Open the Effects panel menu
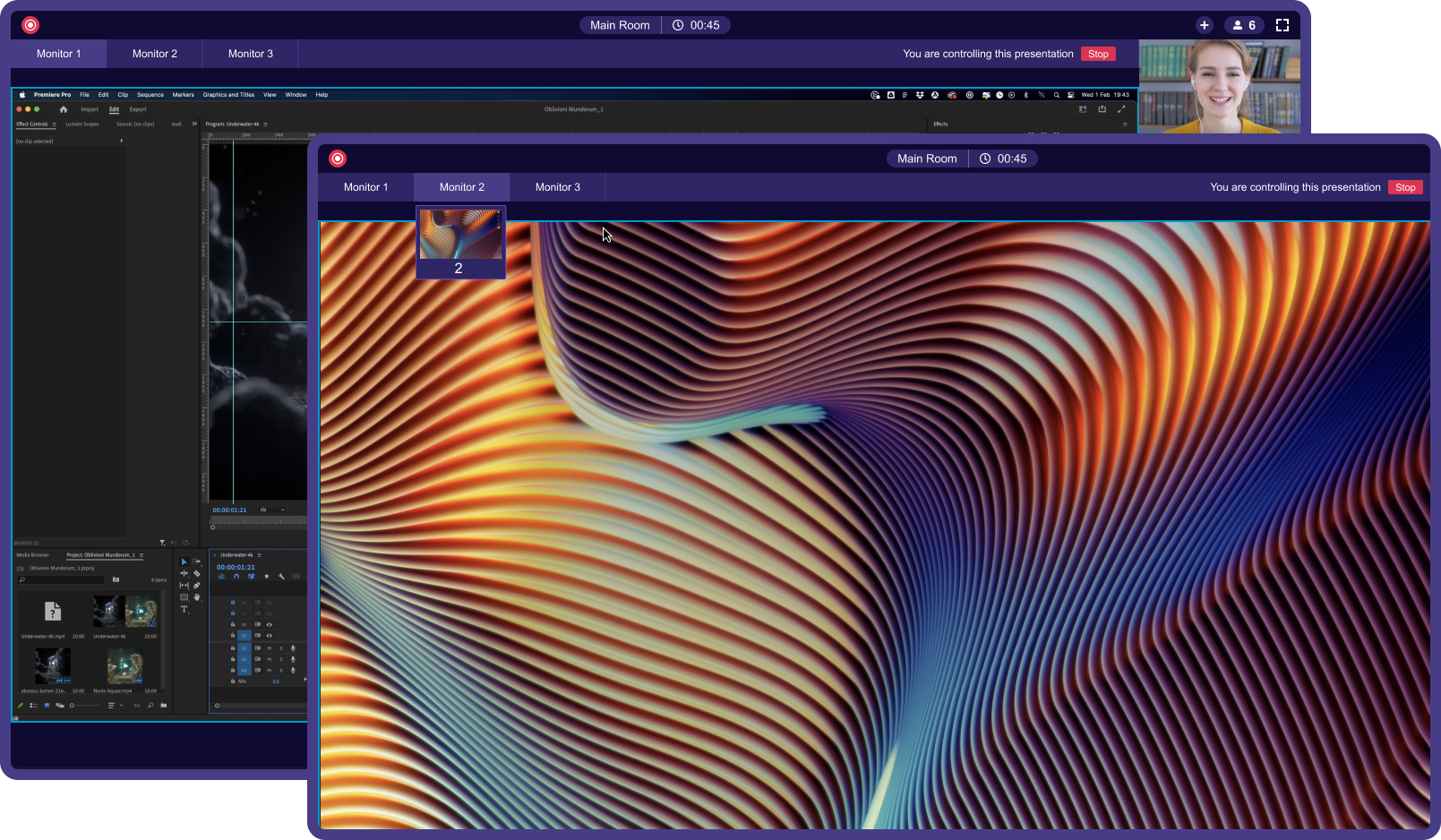This screenshot has height=840, width=1441. coord(1125,124)
